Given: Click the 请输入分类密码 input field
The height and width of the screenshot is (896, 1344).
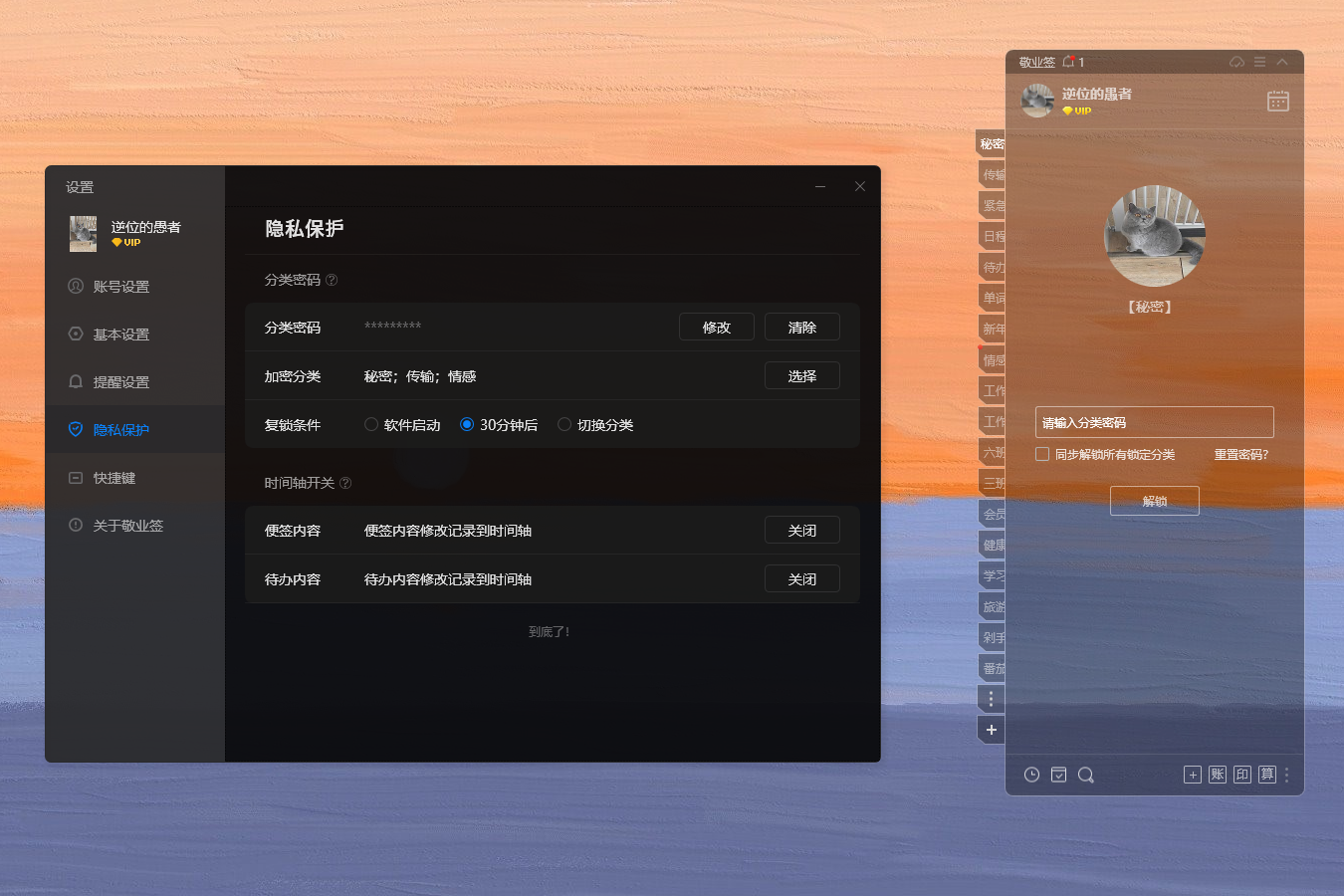Looking at the screenshot, I should click(1154, 422).
